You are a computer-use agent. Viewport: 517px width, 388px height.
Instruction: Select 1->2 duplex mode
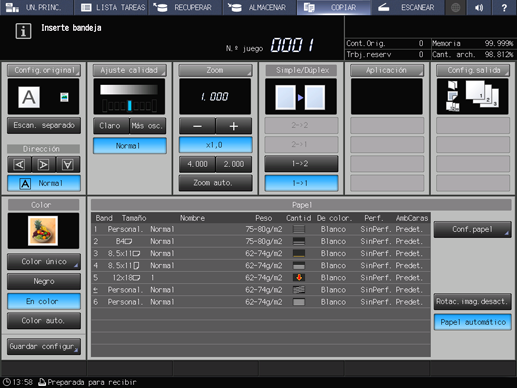tap(301, 164)
